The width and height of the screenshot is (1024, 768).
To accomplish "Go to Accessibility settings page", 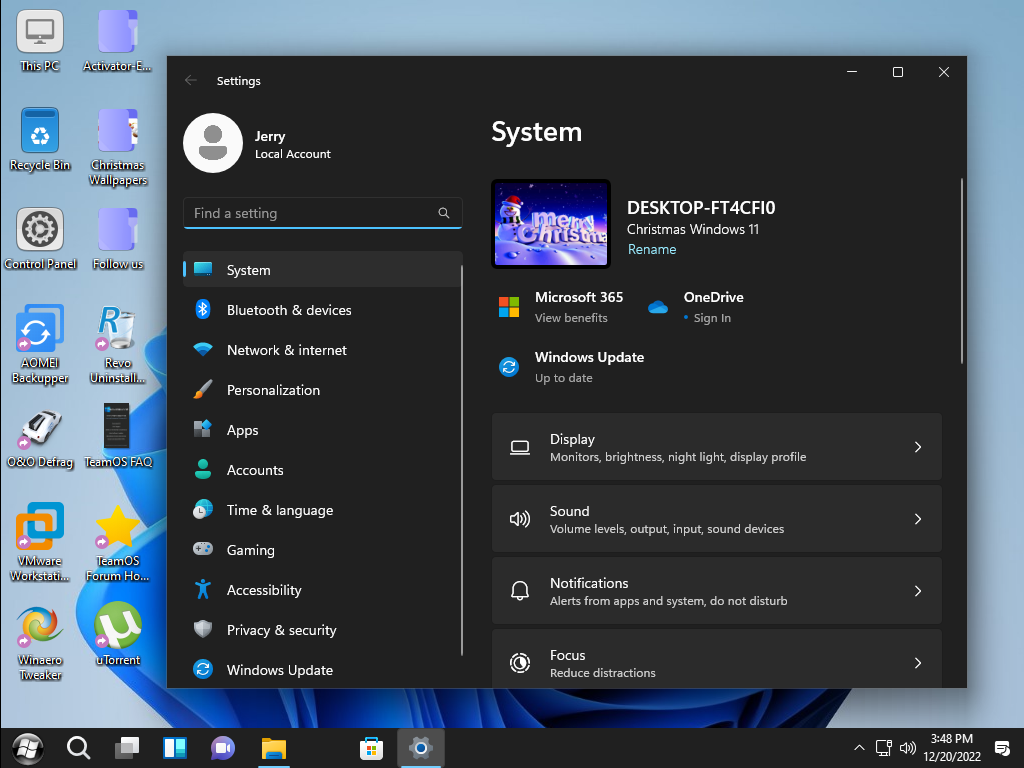I will [x=263, y=590].
